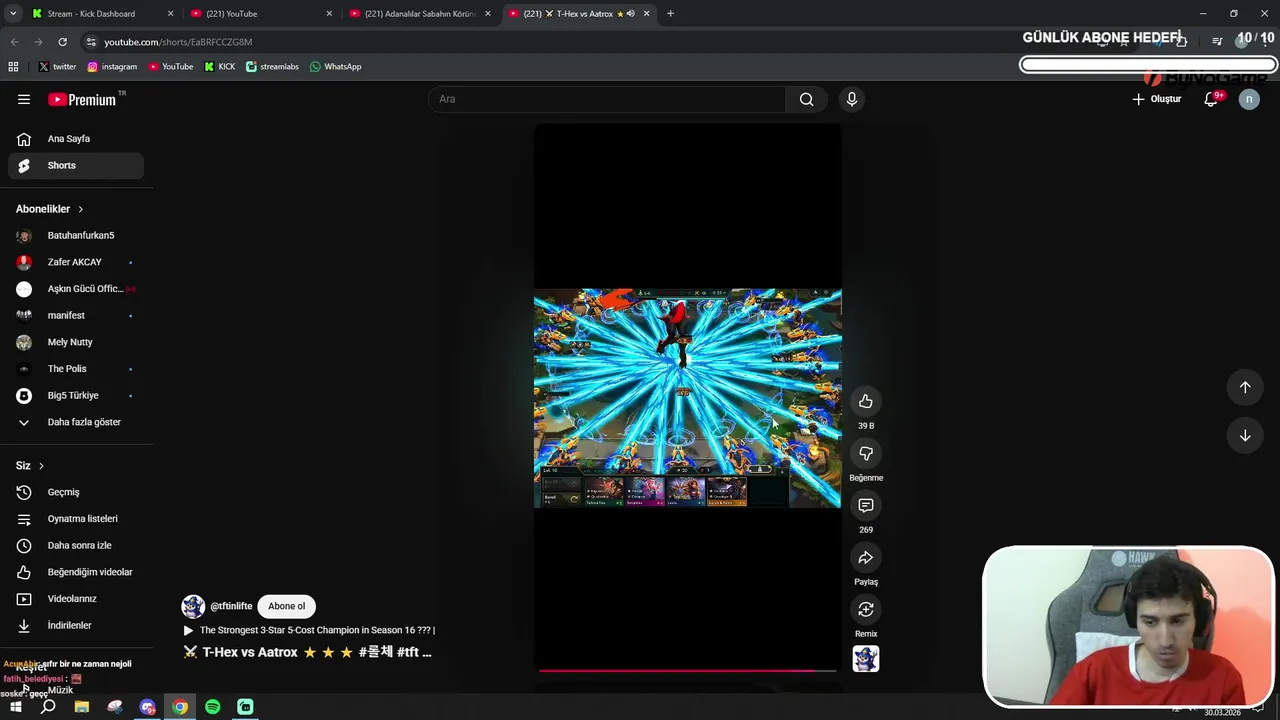Share the short via Paylaş

[866, 557]
